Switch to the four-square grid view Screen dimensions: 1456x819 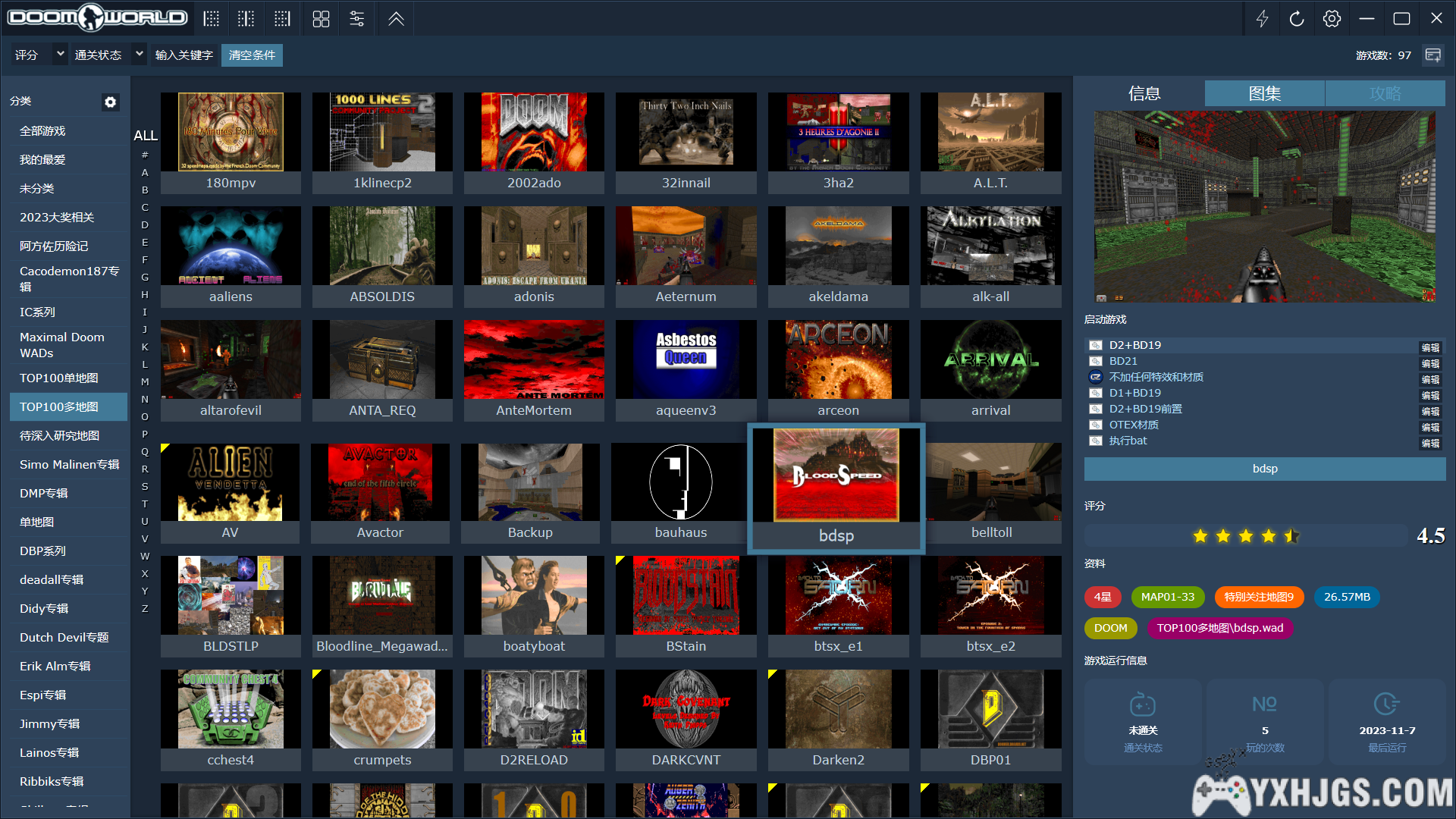tap(321, 19)
